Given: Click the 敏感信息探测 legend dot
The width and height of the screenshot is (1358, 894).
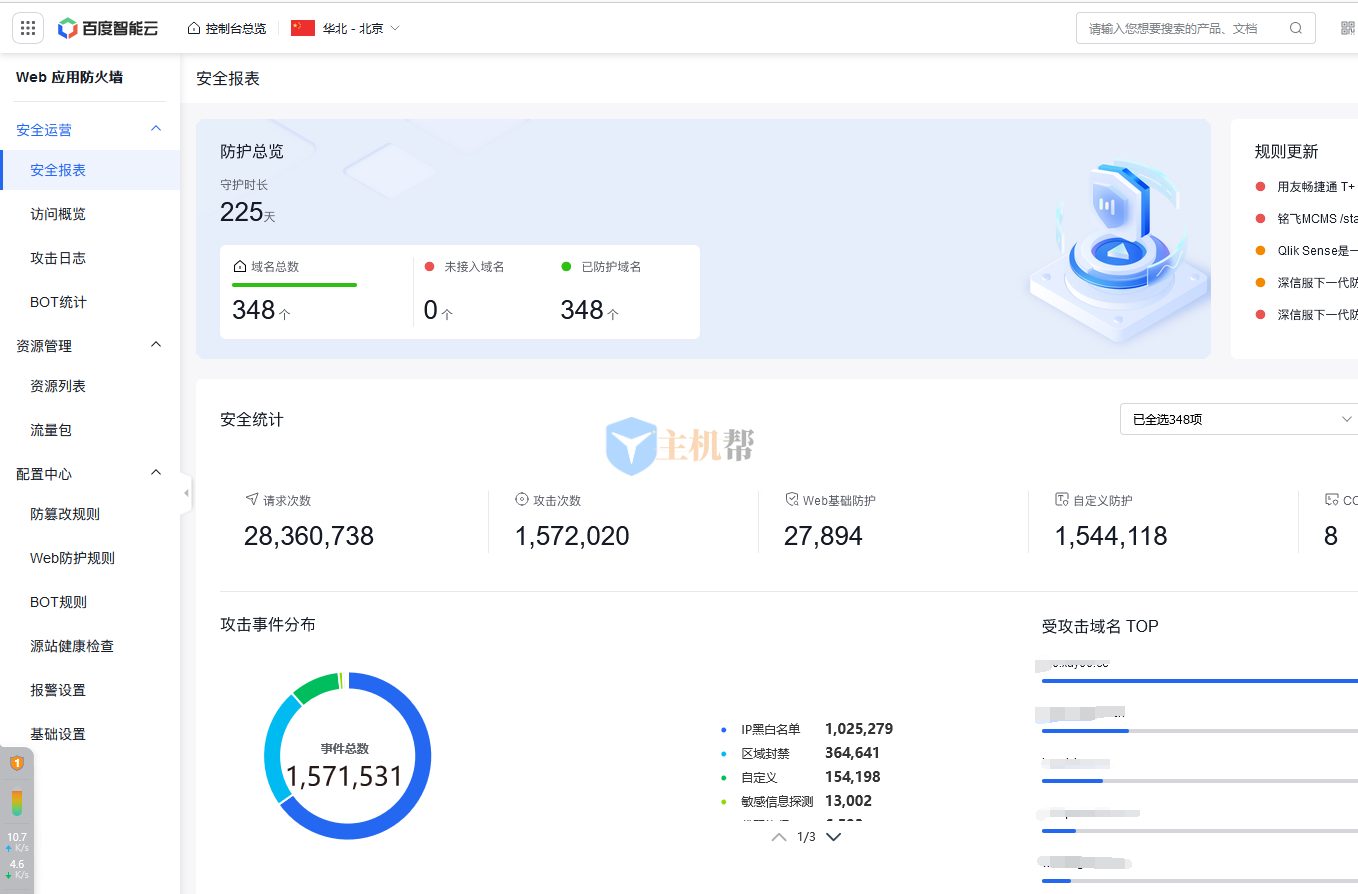Looking at the screenshot, I should click(x=724, y=801).
